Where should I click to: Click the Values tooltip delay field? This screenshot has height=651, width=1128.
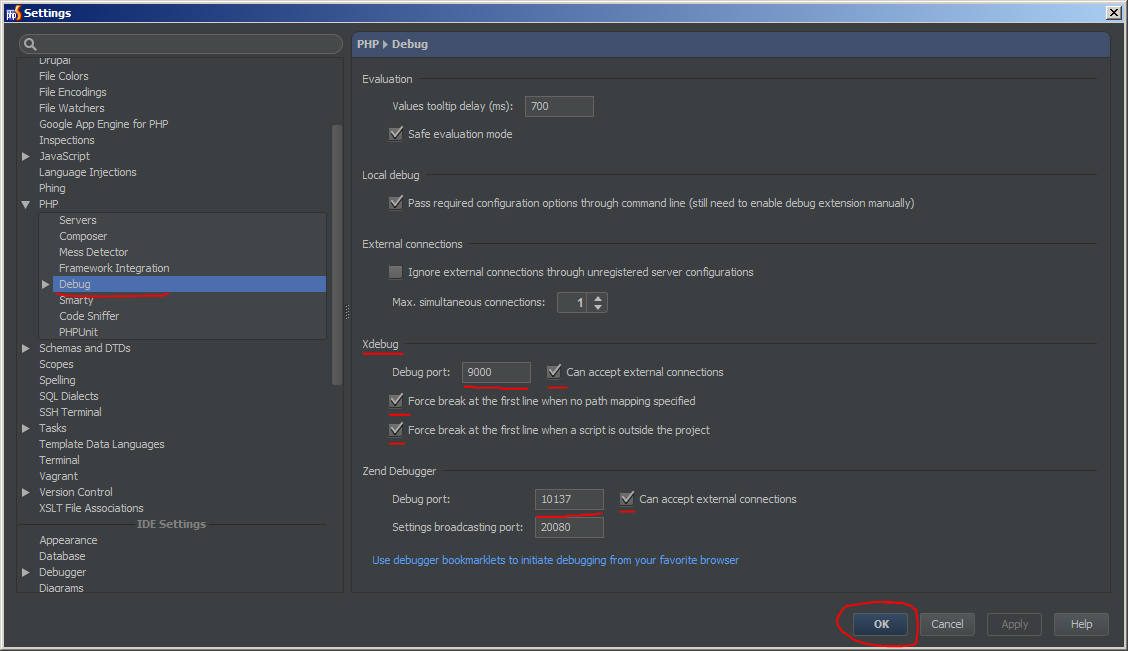click(x=559, y=106)
